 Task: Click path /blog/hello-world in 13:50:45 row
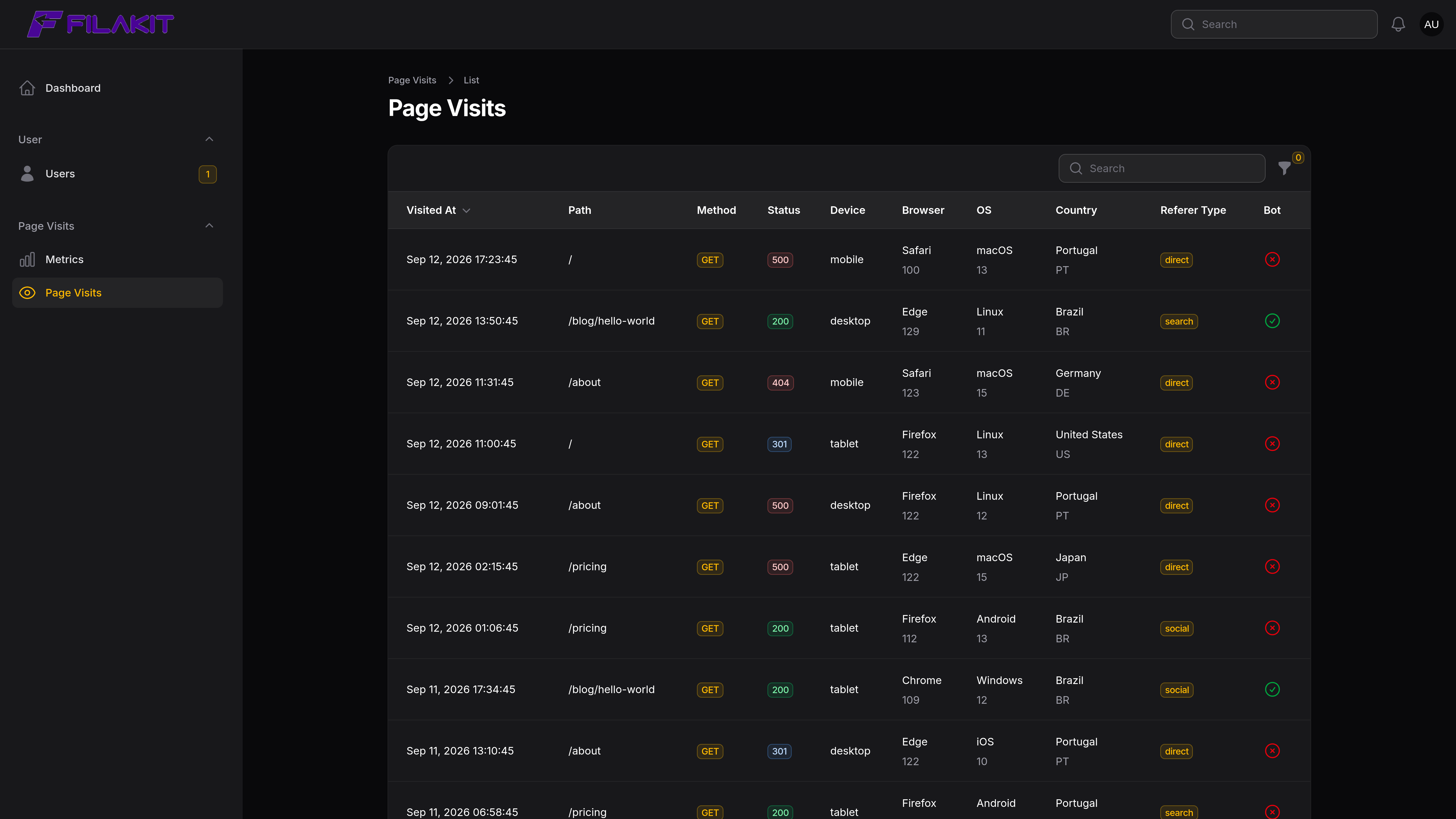pyautogui.click(x=611, y=321)
